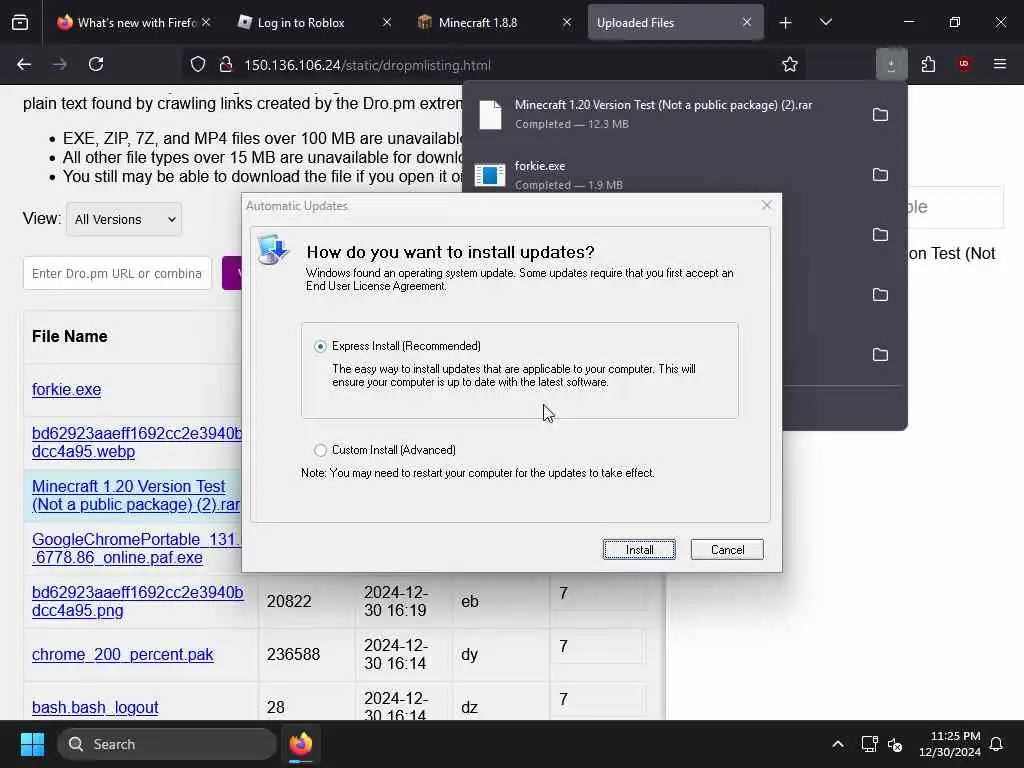This screenshot has width=1024, height=768.
Task: Open the extensions puzzle icon
Action: click(928, 64)
